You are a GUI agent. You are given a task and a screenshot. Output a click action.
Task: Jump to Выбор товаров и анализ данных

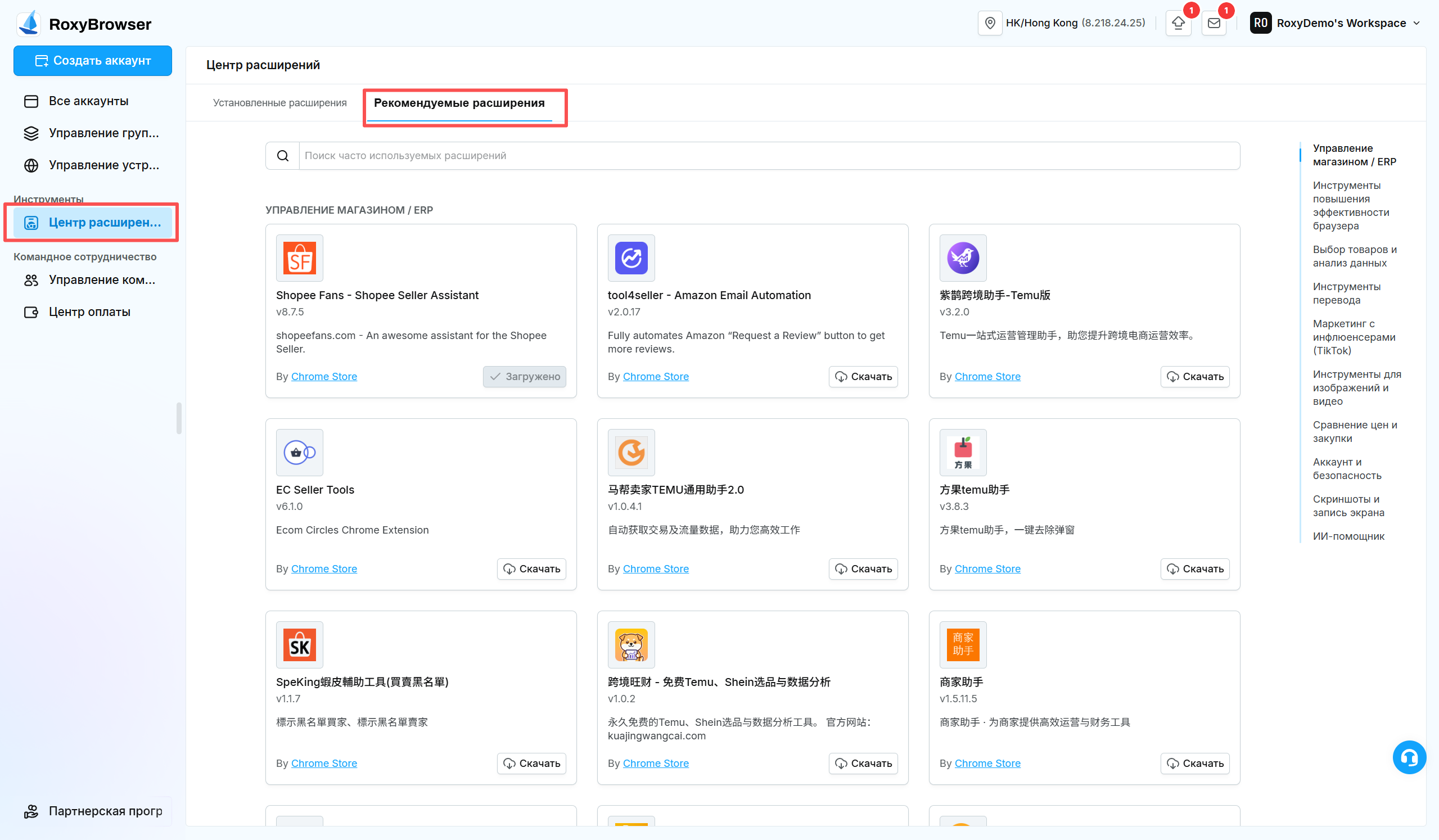click(1355, 256)
